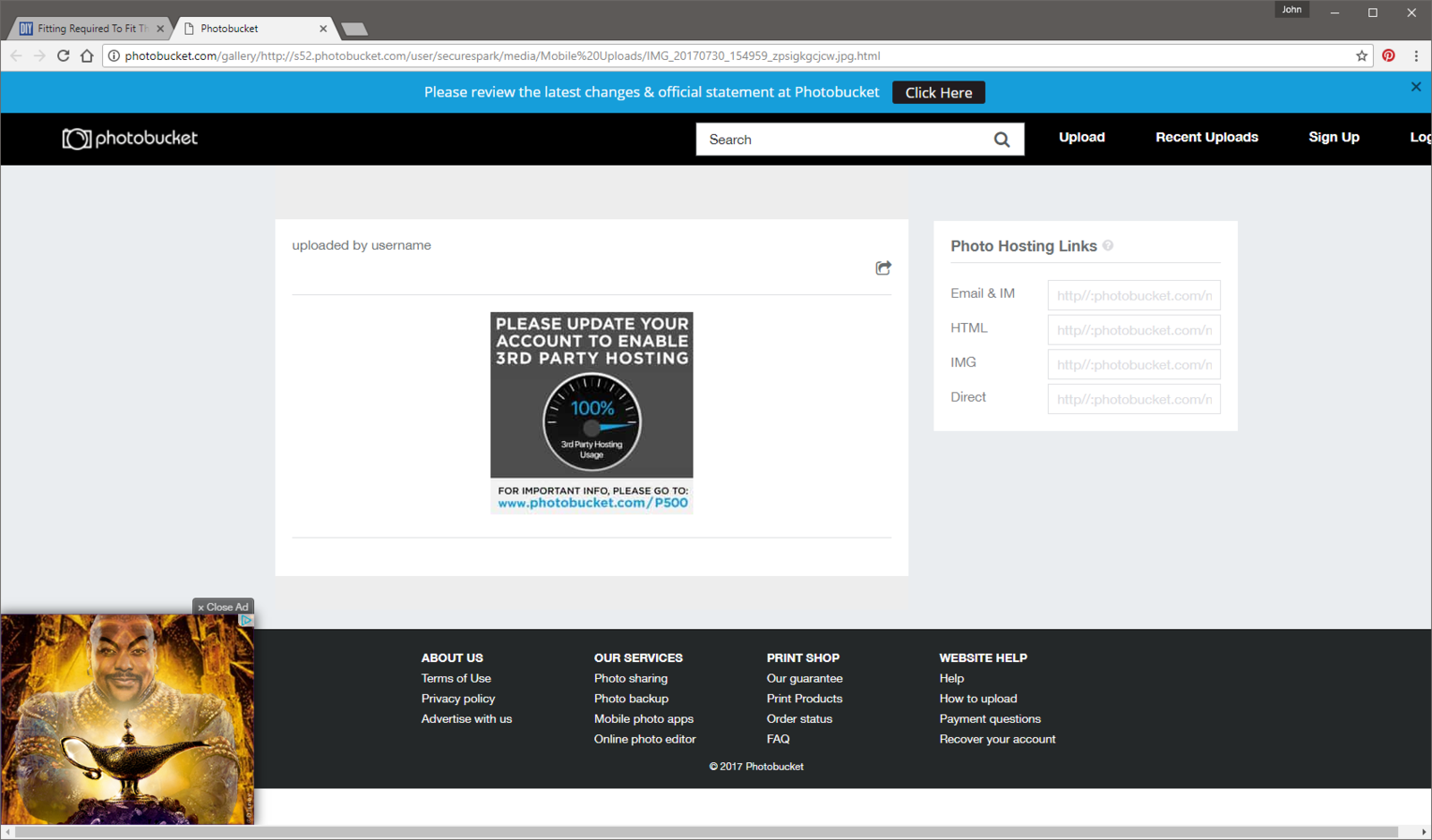
Task: Click the search magnifier icon
Action: (x=1002, y=140)
